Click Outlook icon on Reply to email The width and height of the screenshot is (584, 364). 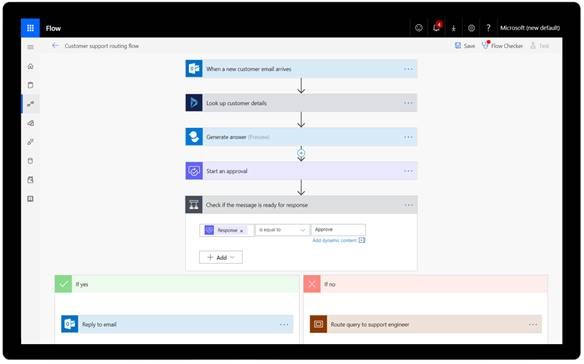click(x=70, y=324)
